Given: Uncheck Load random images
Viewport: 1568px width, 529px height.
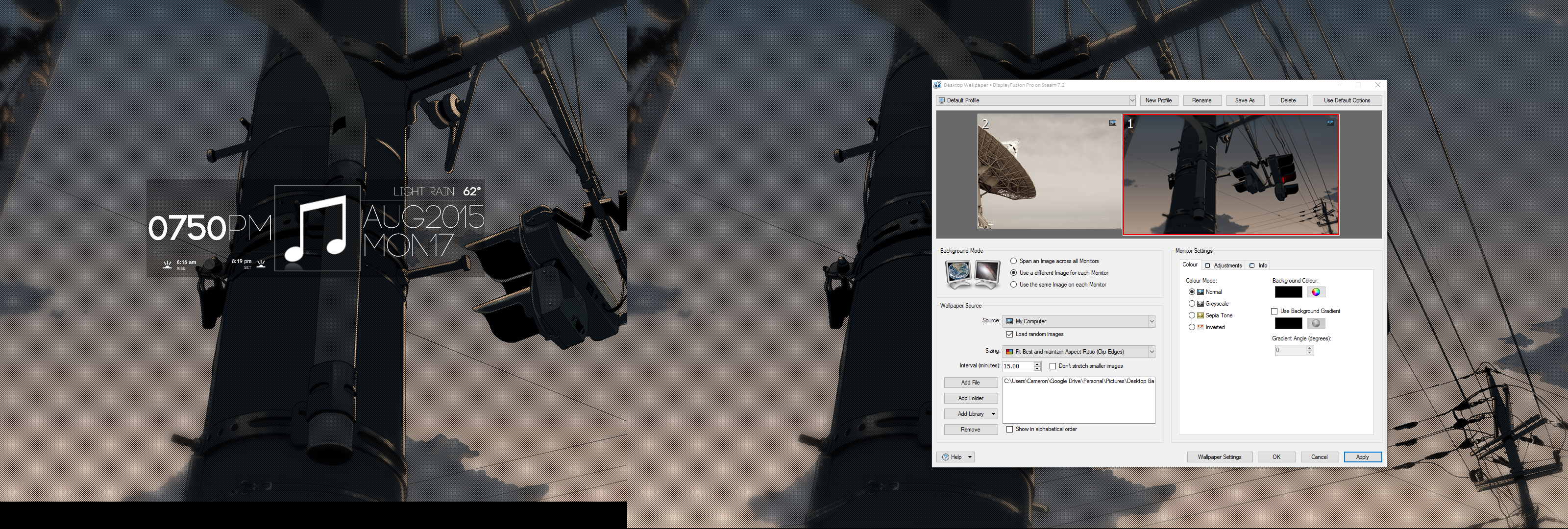Looking at the screenshot, I should coord(1010,334).
